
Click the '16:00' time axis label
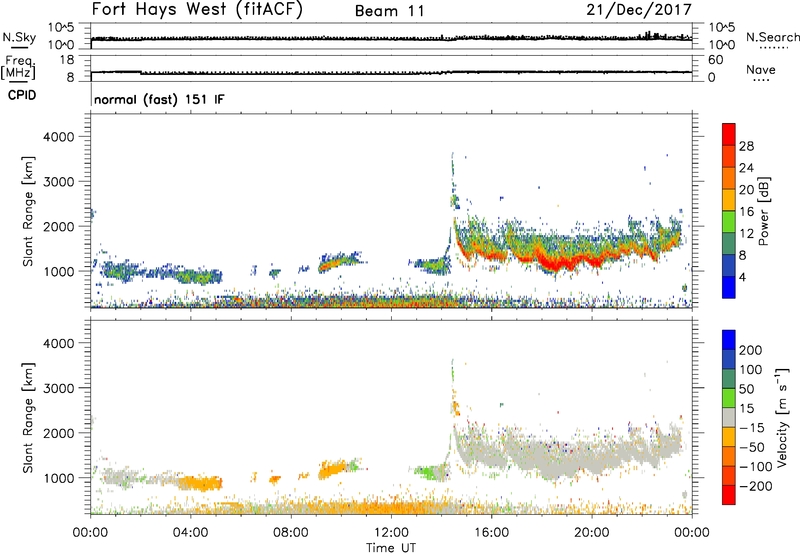[491, 533]
